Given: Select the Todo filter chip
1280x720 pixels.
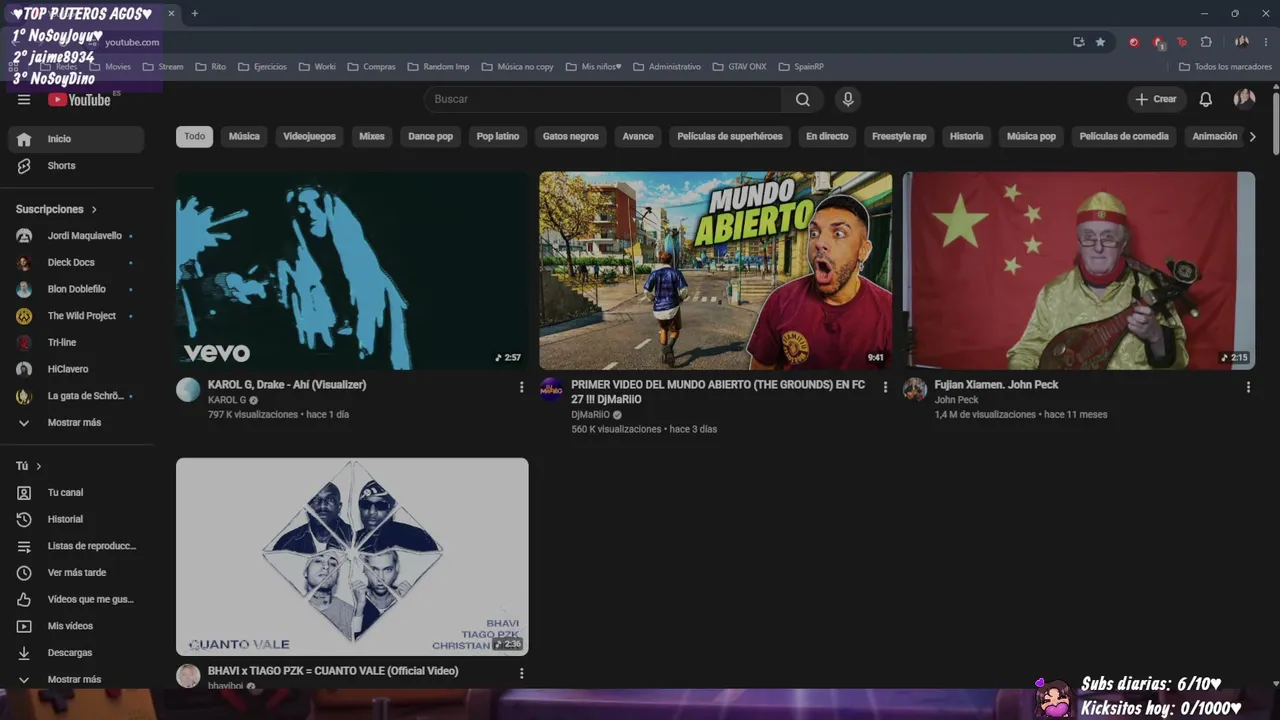Looking at the screenshot, I should [194, 137].
